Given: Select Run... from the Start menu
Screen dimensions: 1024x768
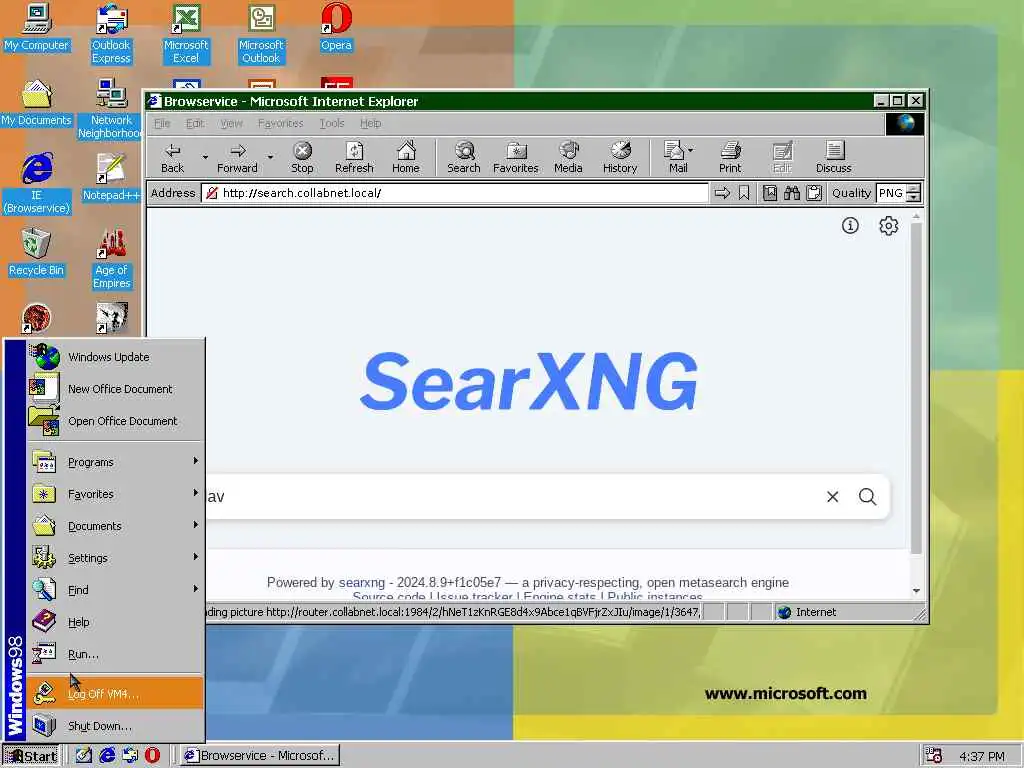Looking at the screenshot, I should [115, 654].
